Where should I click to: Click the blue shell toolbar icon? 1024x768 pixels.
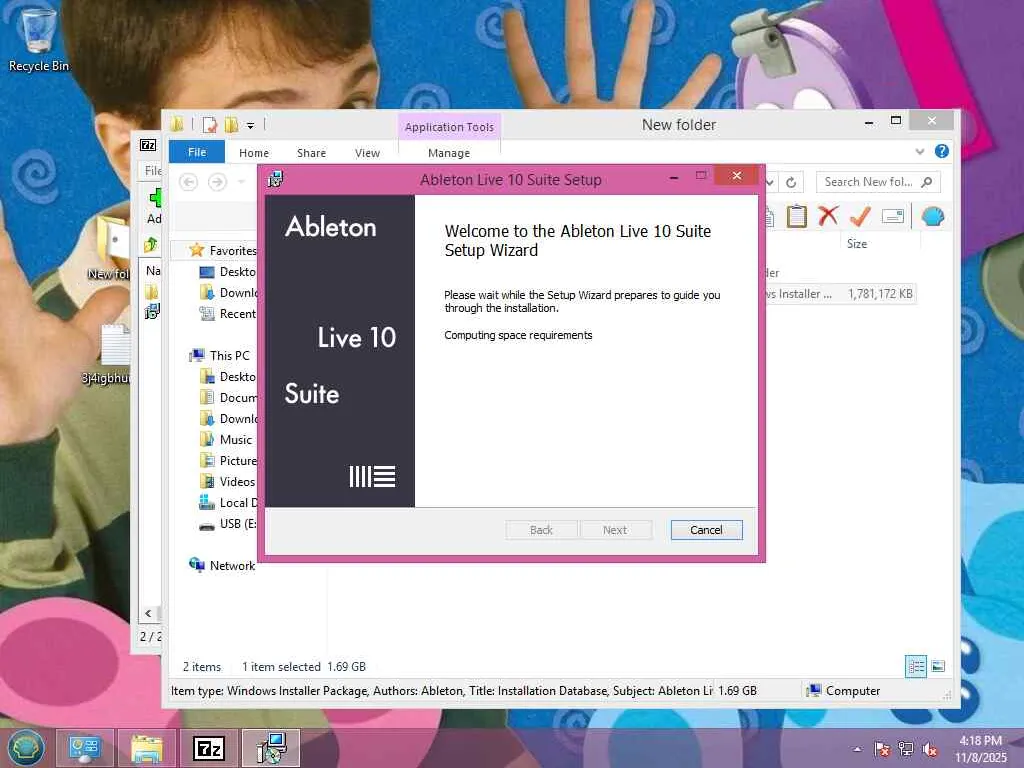933,216
